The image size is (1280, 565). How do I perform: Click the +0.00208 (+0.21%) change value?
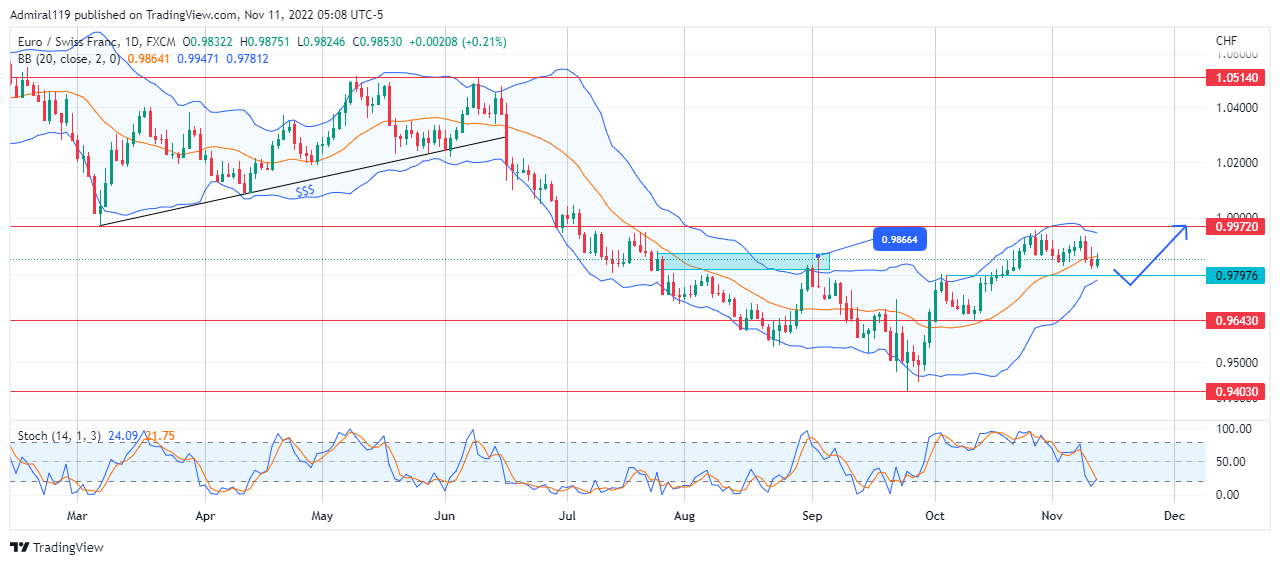[458, 42]
